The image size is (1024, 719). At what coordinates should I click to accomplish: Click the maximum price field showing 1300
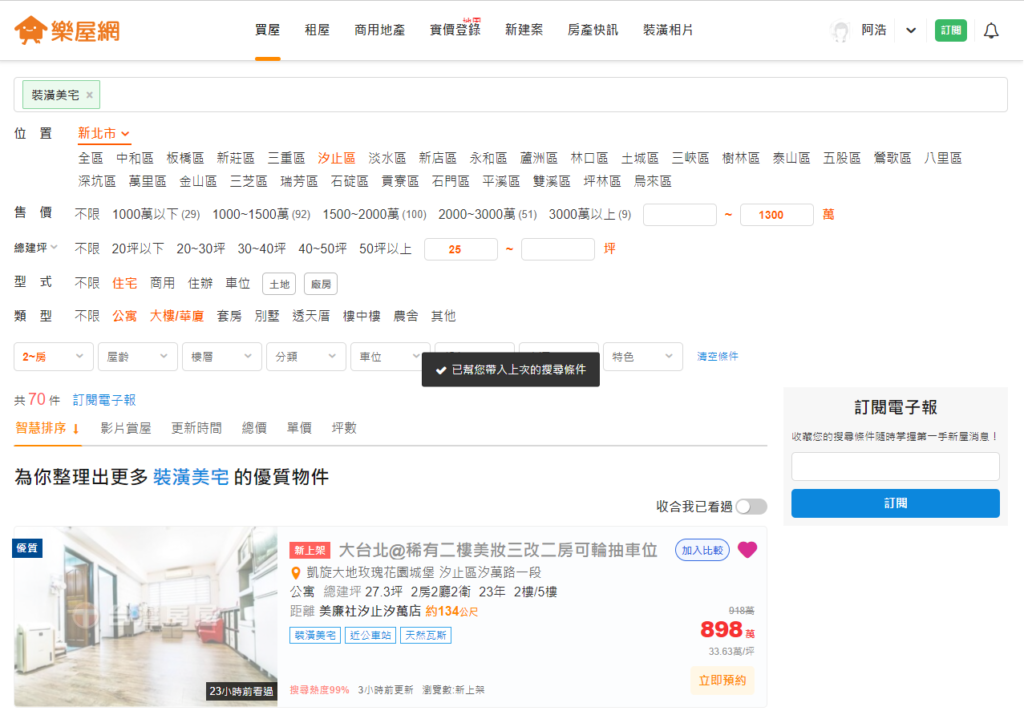point(776,215)
